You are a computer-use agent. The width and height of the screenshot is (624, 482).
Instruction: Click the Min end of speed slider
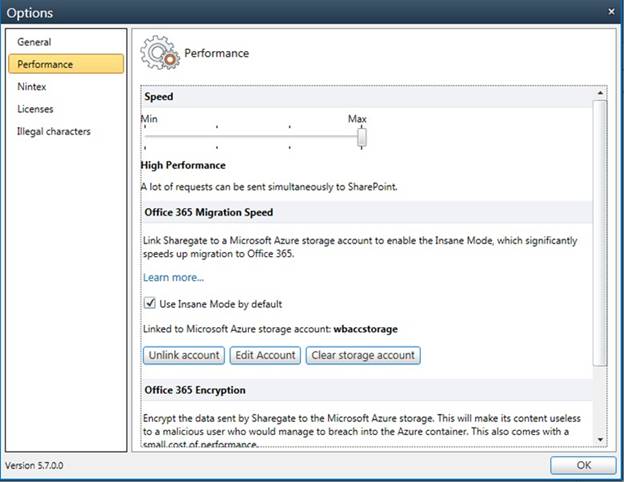146,137
